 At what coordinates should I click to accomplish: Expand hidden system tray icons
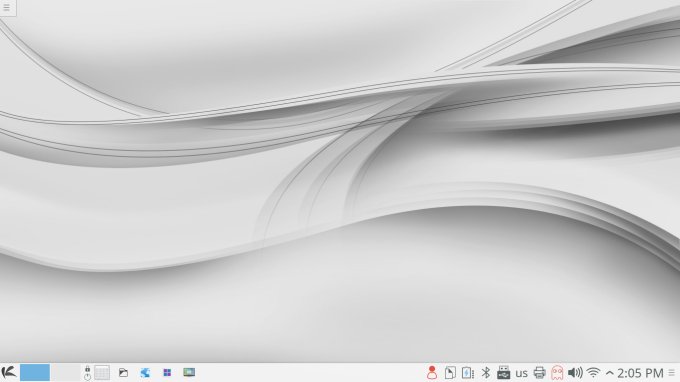609,373
